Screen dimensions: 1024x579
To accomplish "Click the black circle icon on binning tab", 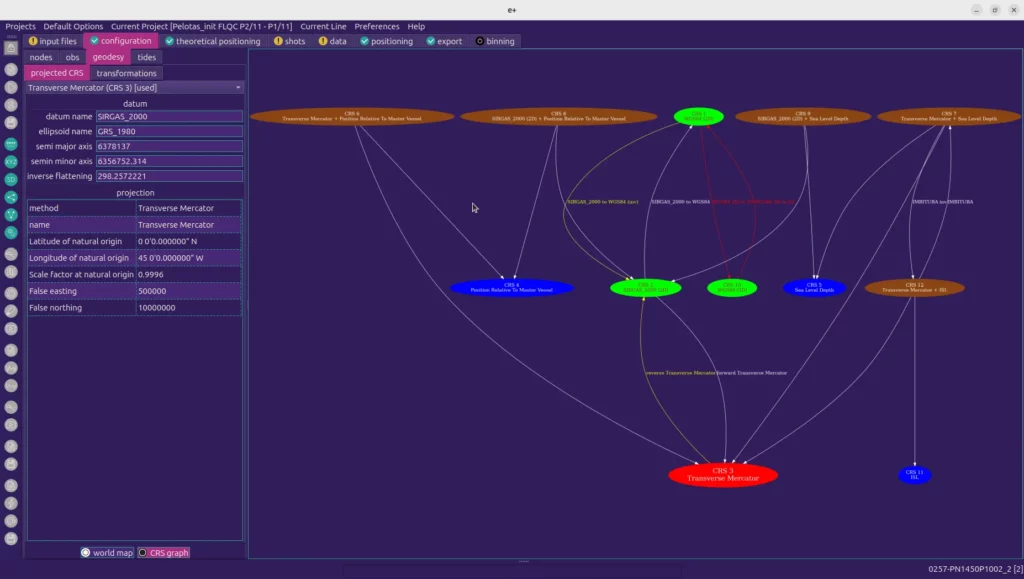I will point(480,41).
